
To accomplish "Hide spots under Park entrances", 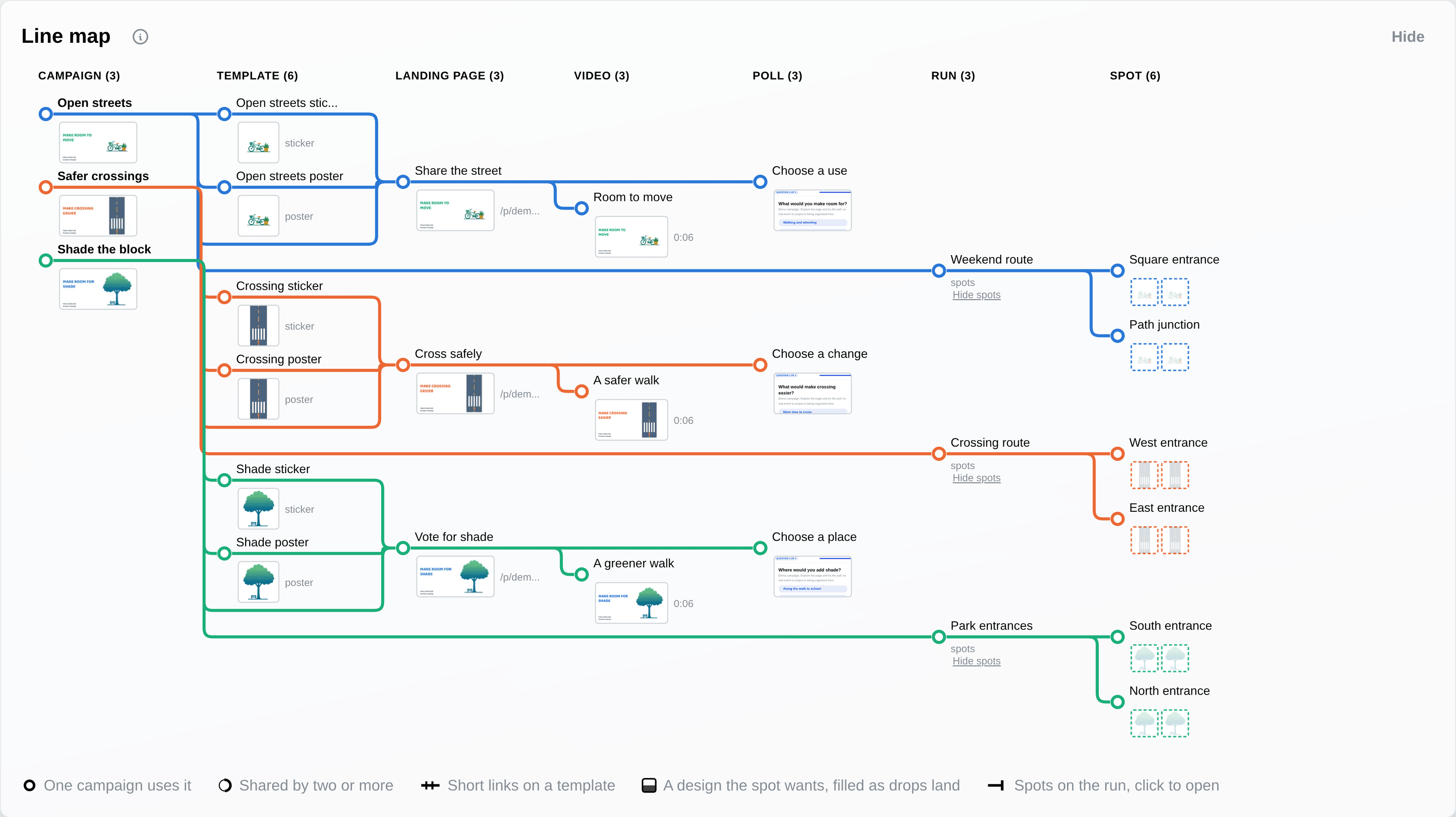I will [976, 661].
